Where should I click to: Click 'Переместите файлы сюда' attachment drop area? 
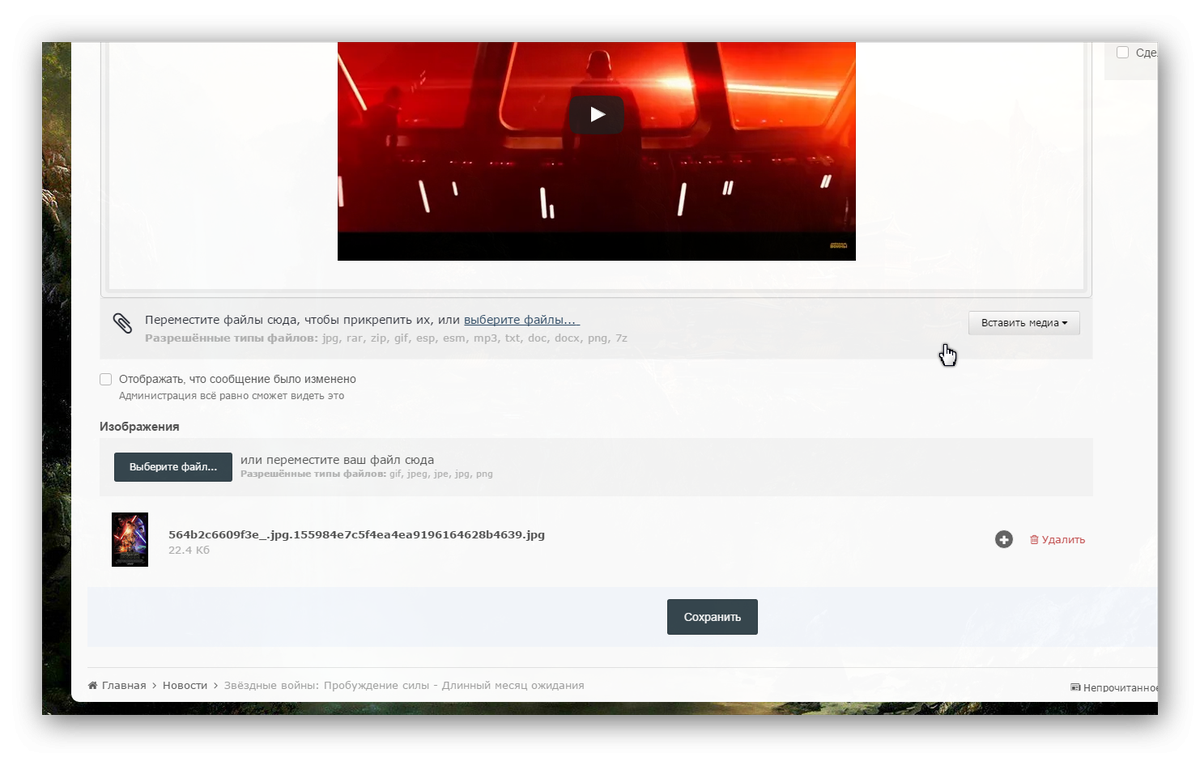pyautogui.click(x=300, y=321)
